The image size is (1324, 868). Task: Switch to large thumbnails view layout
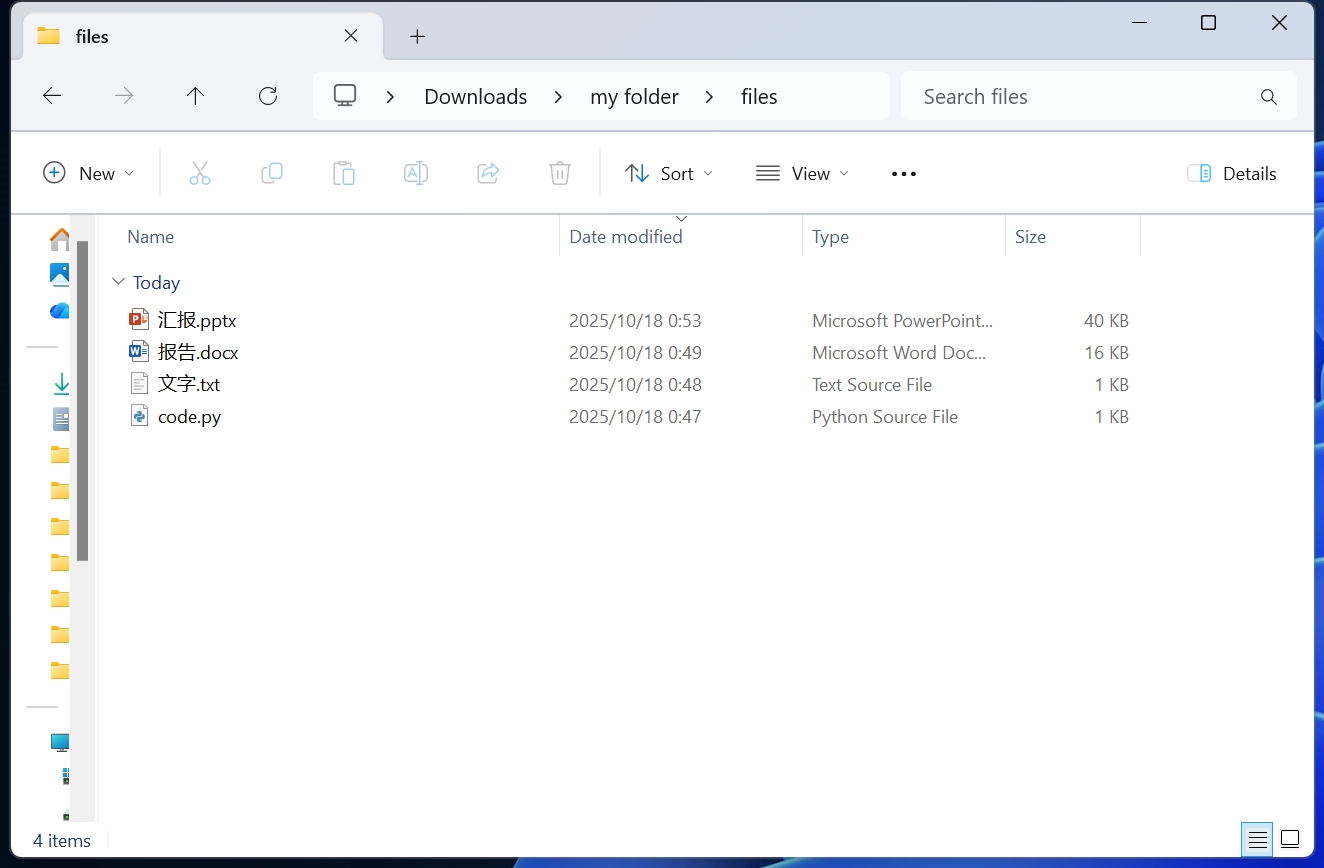pyautogui.click(x=1290, y=839)
